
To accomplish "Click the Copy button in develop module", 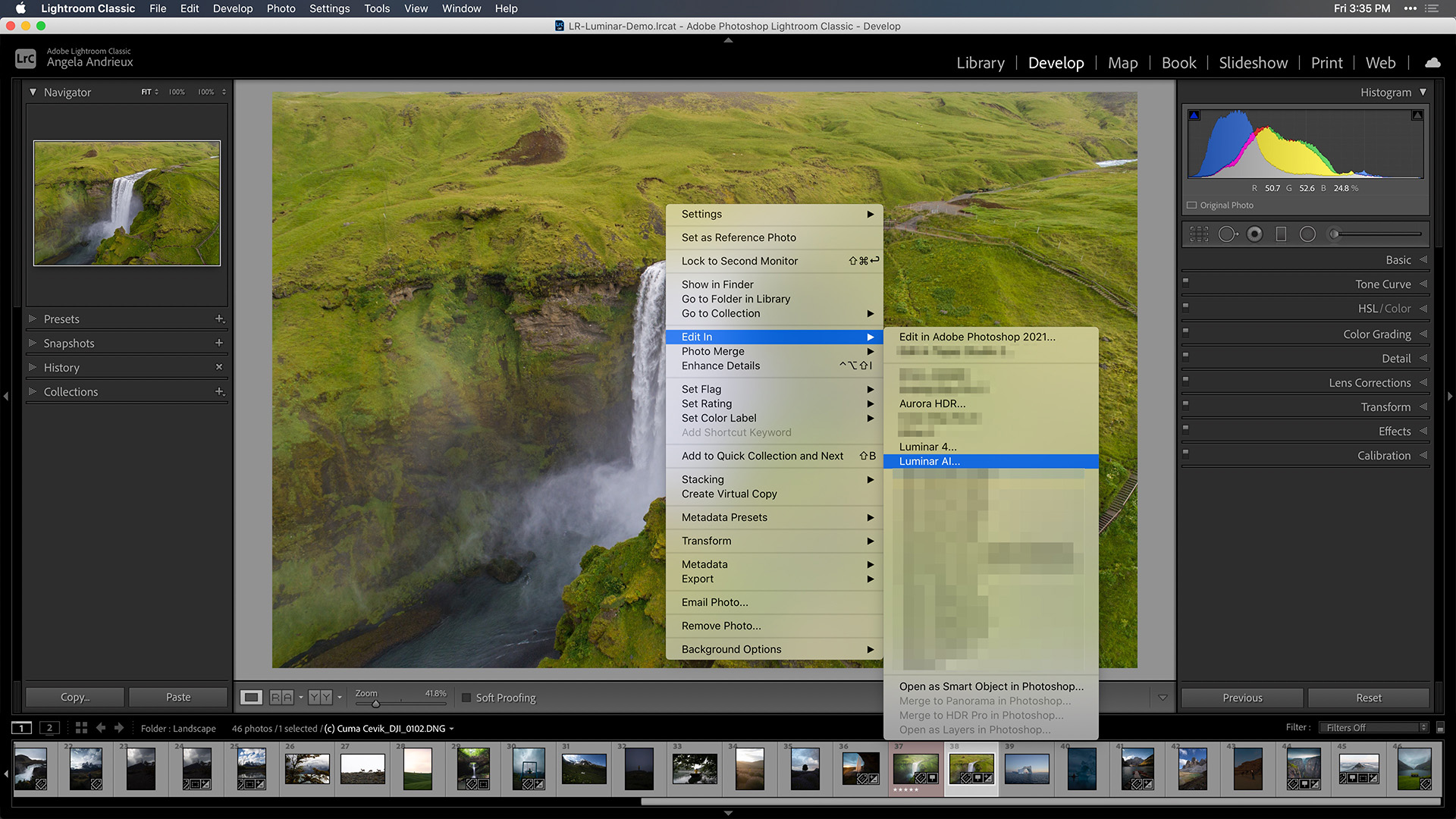I will coord(75,697).
